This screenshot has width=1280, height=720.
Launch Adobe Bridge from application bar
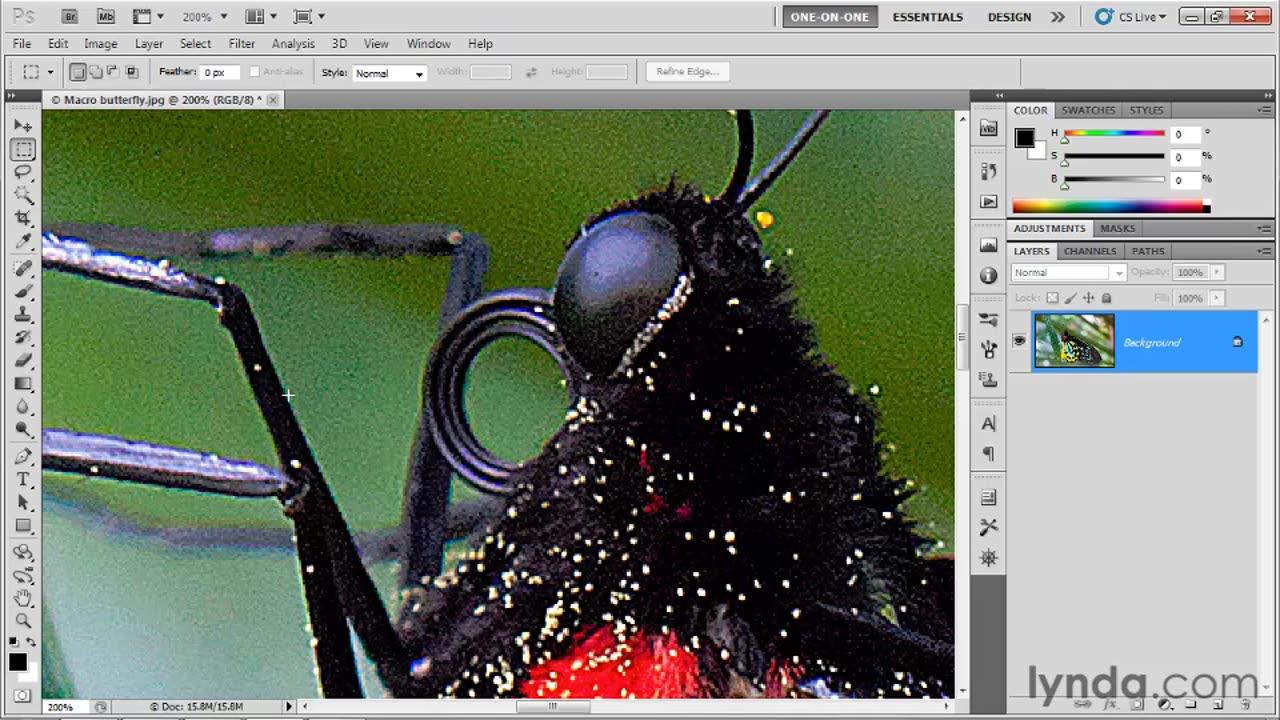tap(70, 16)
